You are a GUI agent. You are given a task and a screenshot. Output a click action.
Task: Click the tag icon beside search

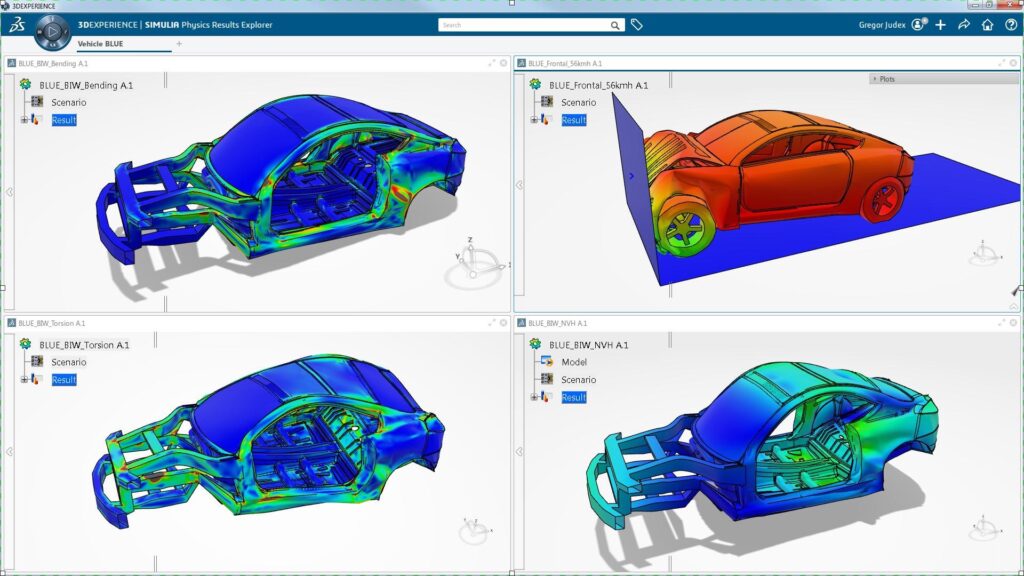(x=636, y=25)
